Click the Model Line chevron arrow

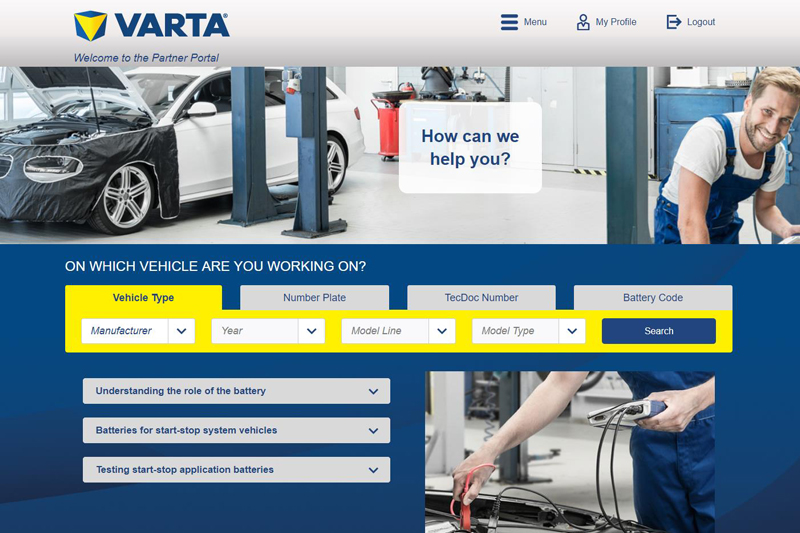pyautogui.click(x=442, y=331)
